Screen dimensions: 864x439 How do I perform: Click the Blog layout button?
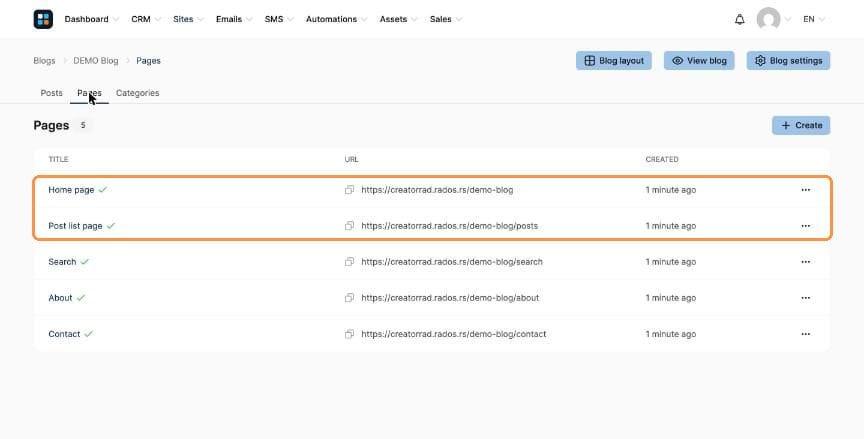point(614,61)
